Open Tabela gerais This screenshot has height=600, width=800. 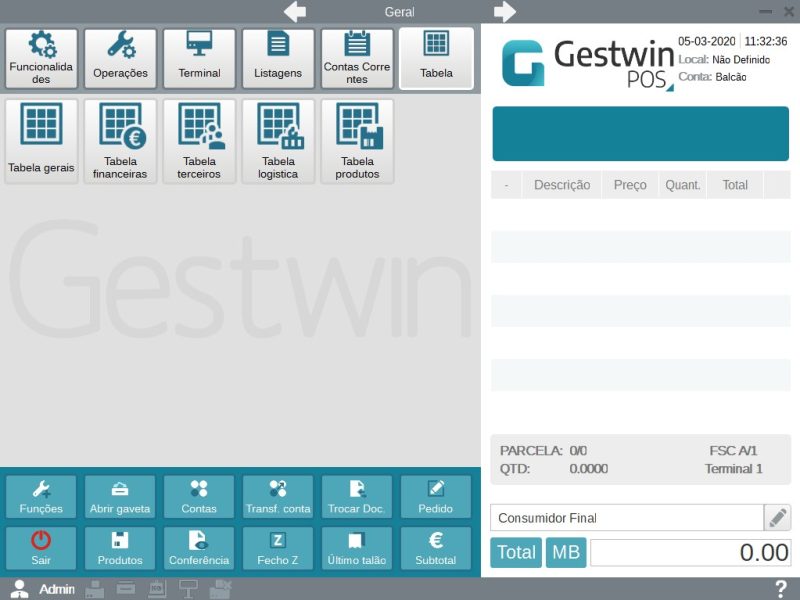point(41,141)
